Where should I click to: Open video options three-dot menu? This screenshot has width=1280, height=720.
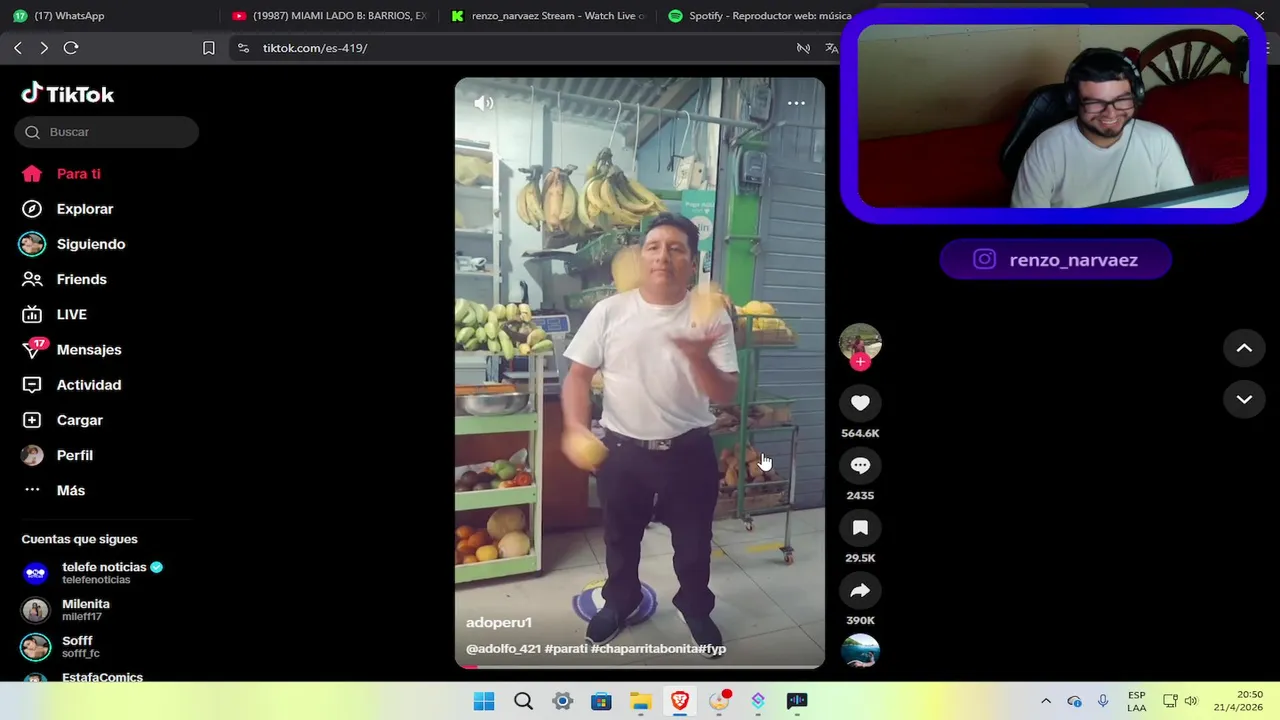[x=796, y=103]
